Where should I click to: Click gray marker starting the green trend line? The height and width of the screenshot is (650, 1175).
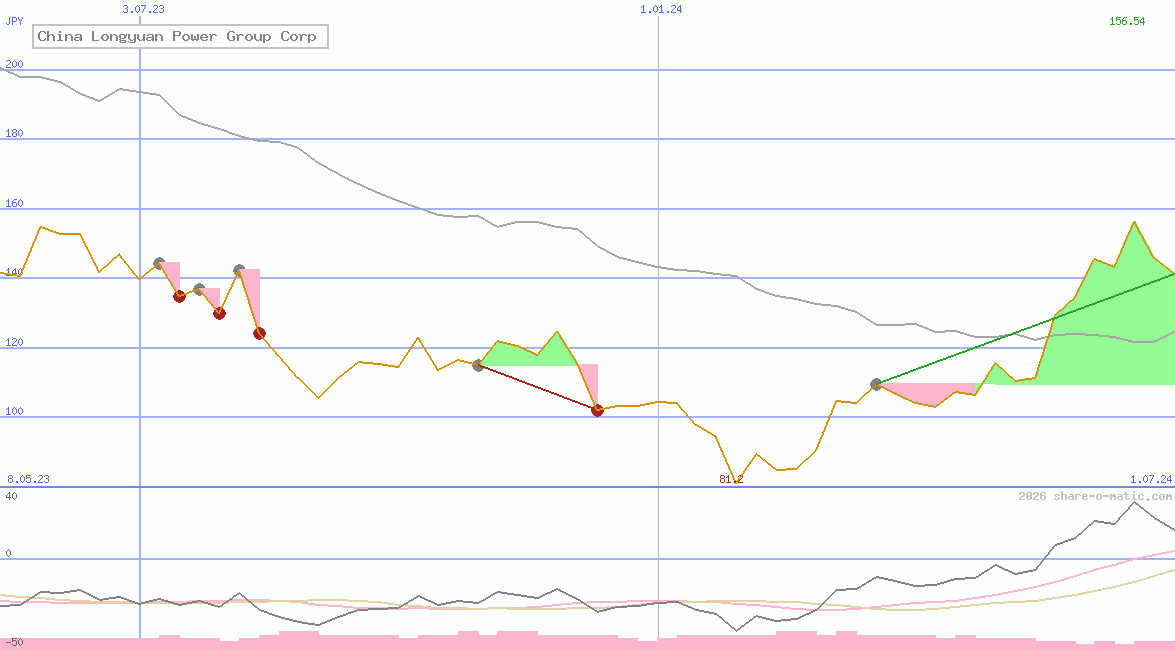[x=876, y=385]
